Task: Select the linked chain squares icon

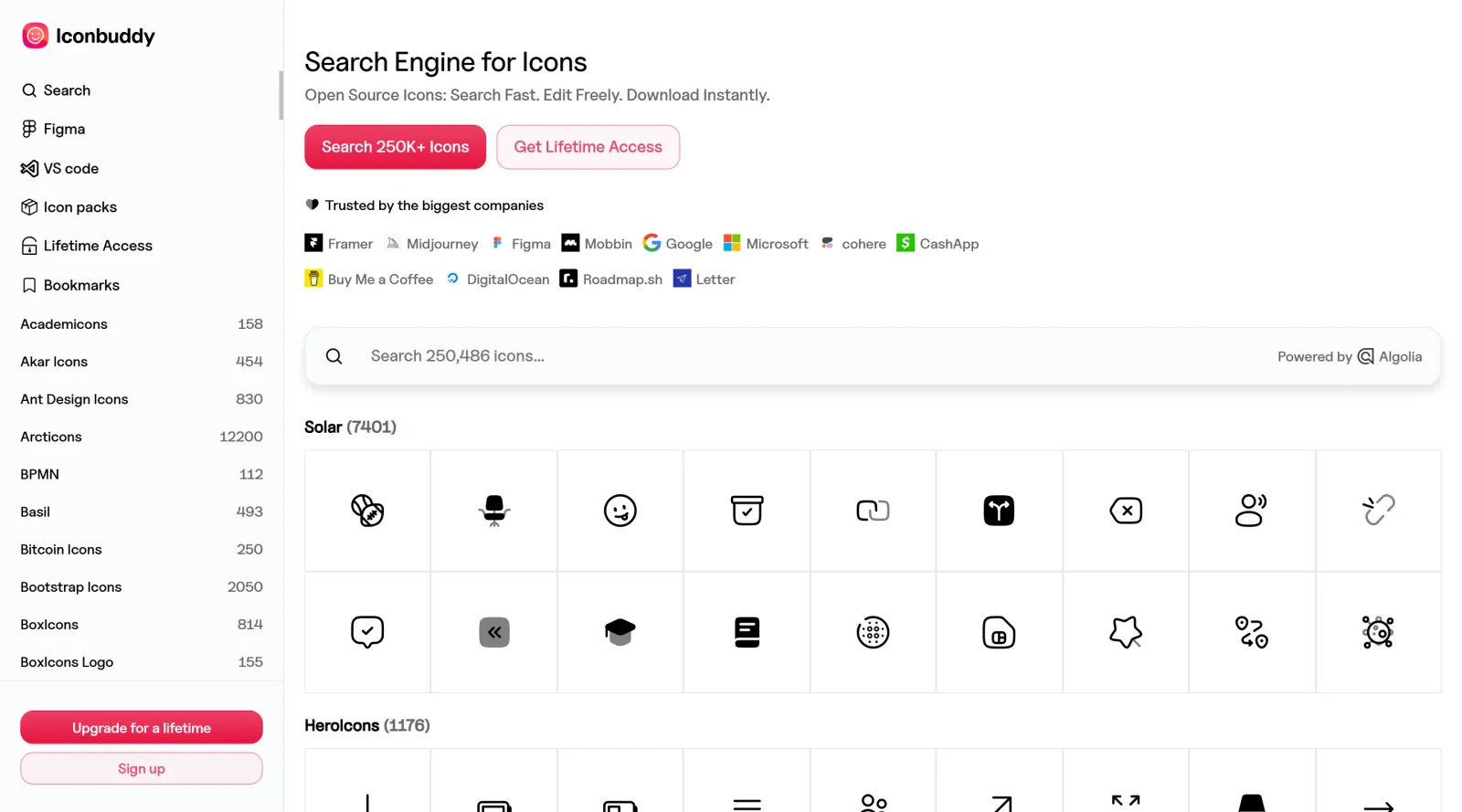Action: point(873,511)
